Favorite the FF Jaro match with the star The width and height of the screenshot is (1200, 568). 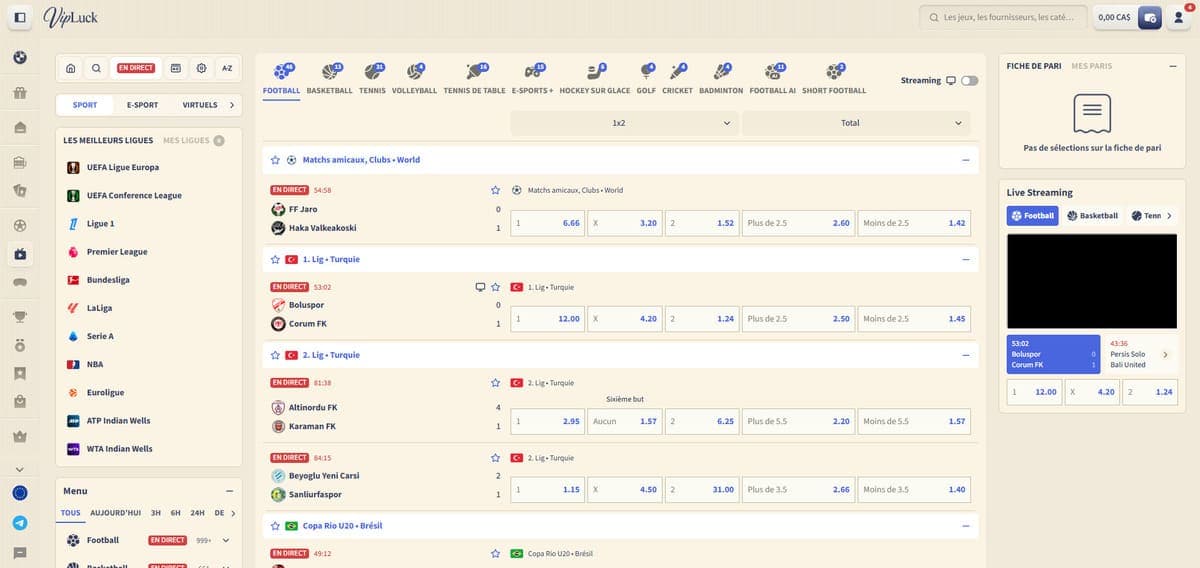495,190
